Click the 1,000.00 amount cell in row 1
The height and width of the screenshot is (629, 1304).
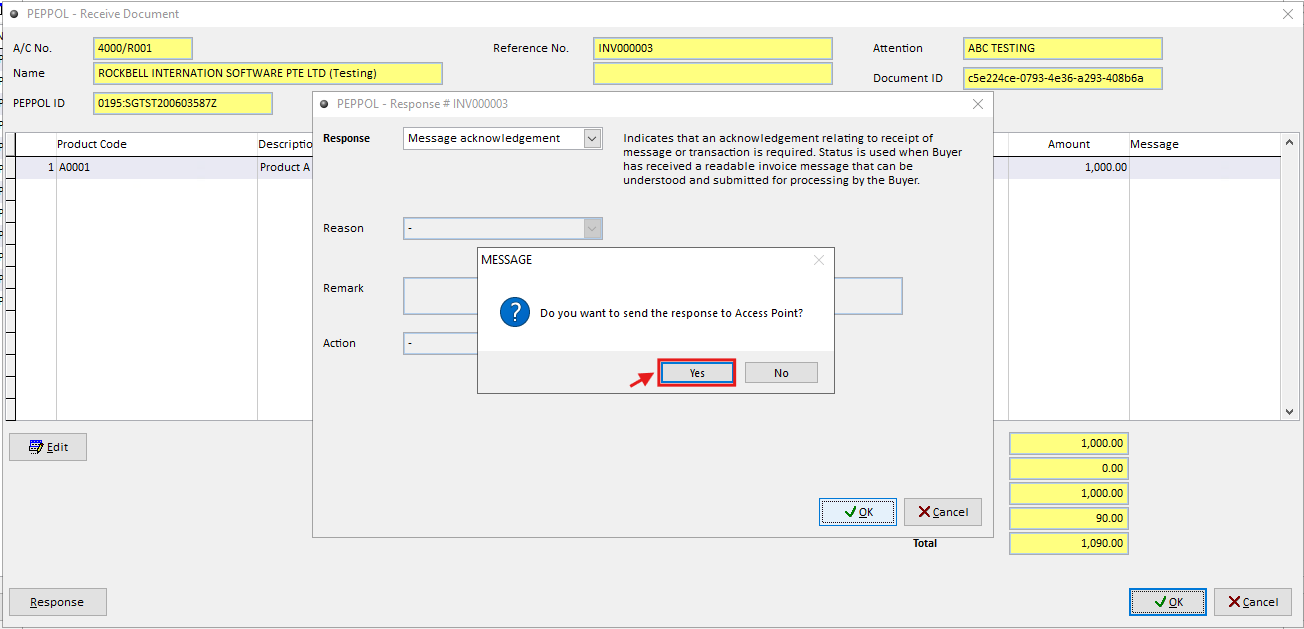(1069, 168)
